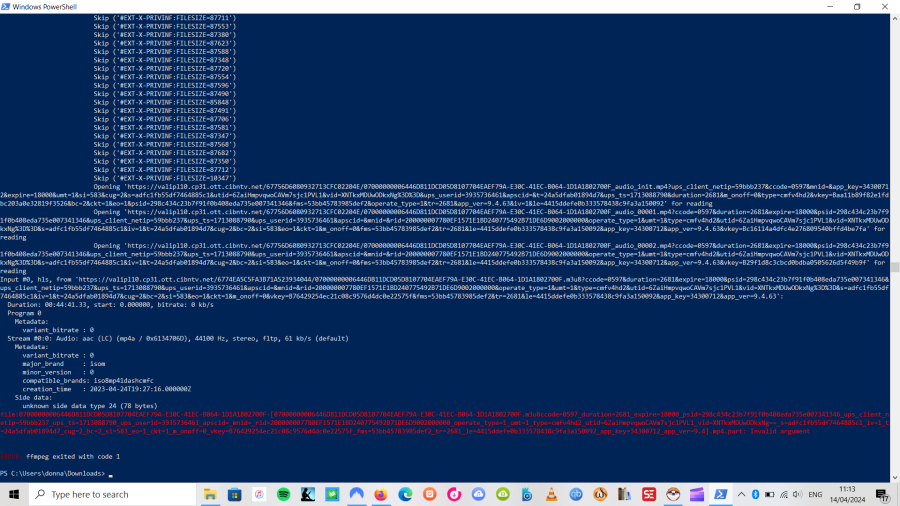Click the 'unknown side data type 24' line
Image resolution: width=900 pixels, height=506 pixels.
pos(90,406)
